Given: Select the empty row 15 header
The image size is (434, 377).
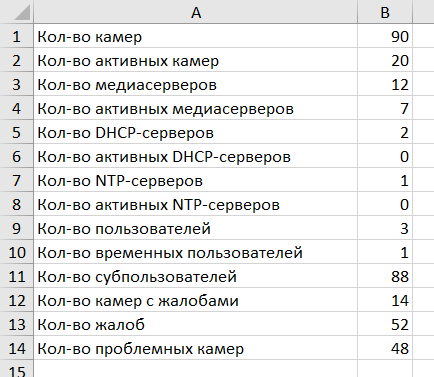Looking at the screenshot, I should pyautogui.click(x=17, y=369).
